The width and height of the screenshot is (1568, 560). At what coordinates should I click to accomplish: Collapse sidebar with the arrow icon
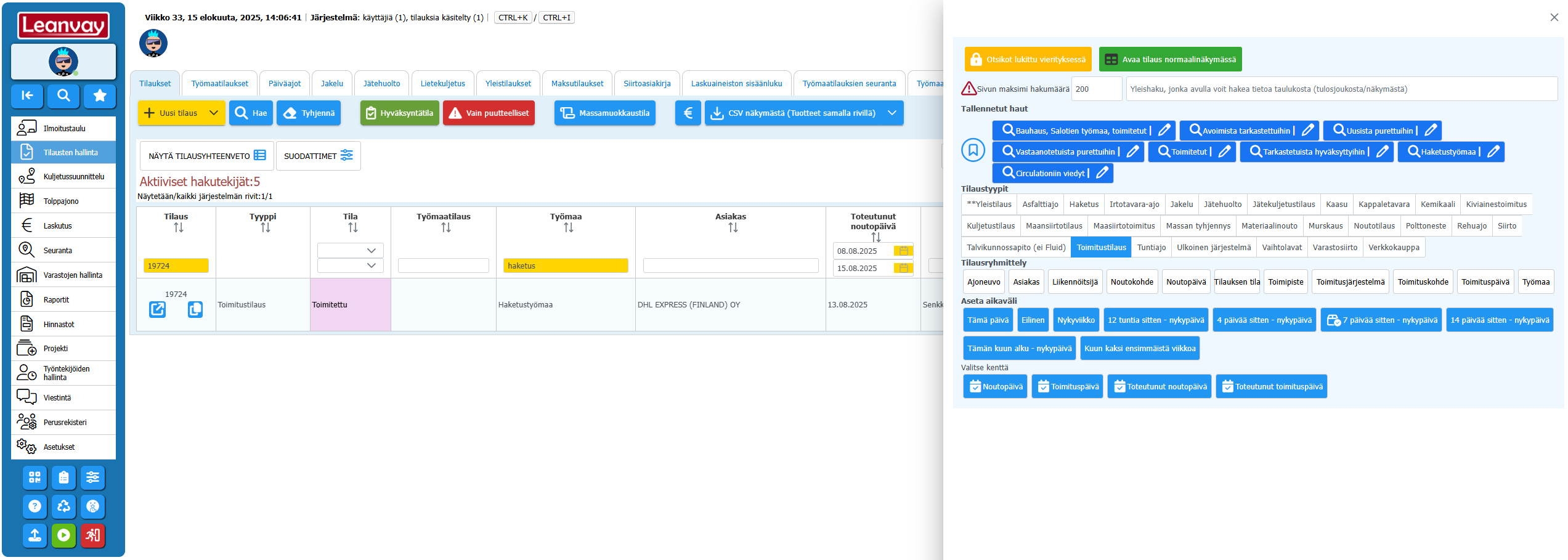pos(27,95)
